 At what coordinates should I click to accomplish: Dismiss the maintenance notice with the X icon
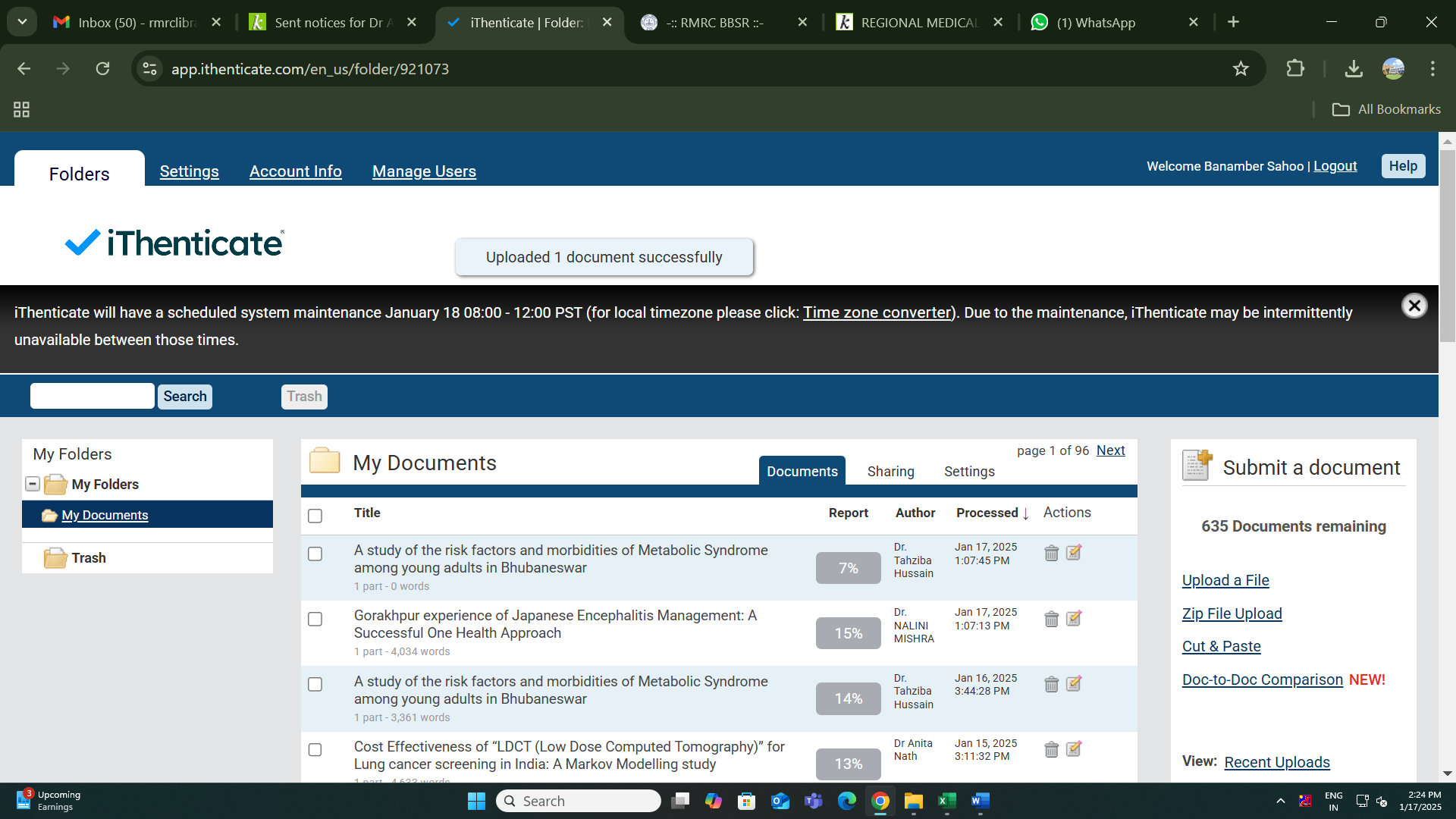pos(1414,306)
